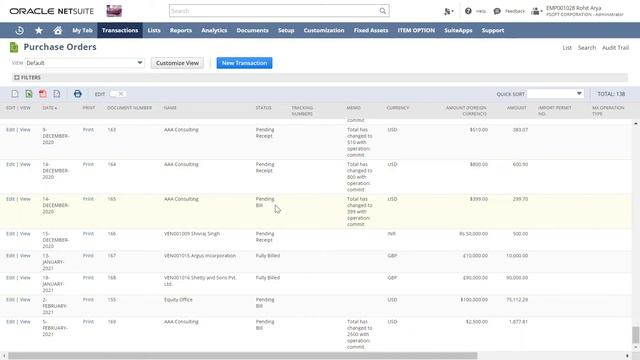Open the Help question-mark icon
This screenshot has width=640, height=360.
pos(468,11)
